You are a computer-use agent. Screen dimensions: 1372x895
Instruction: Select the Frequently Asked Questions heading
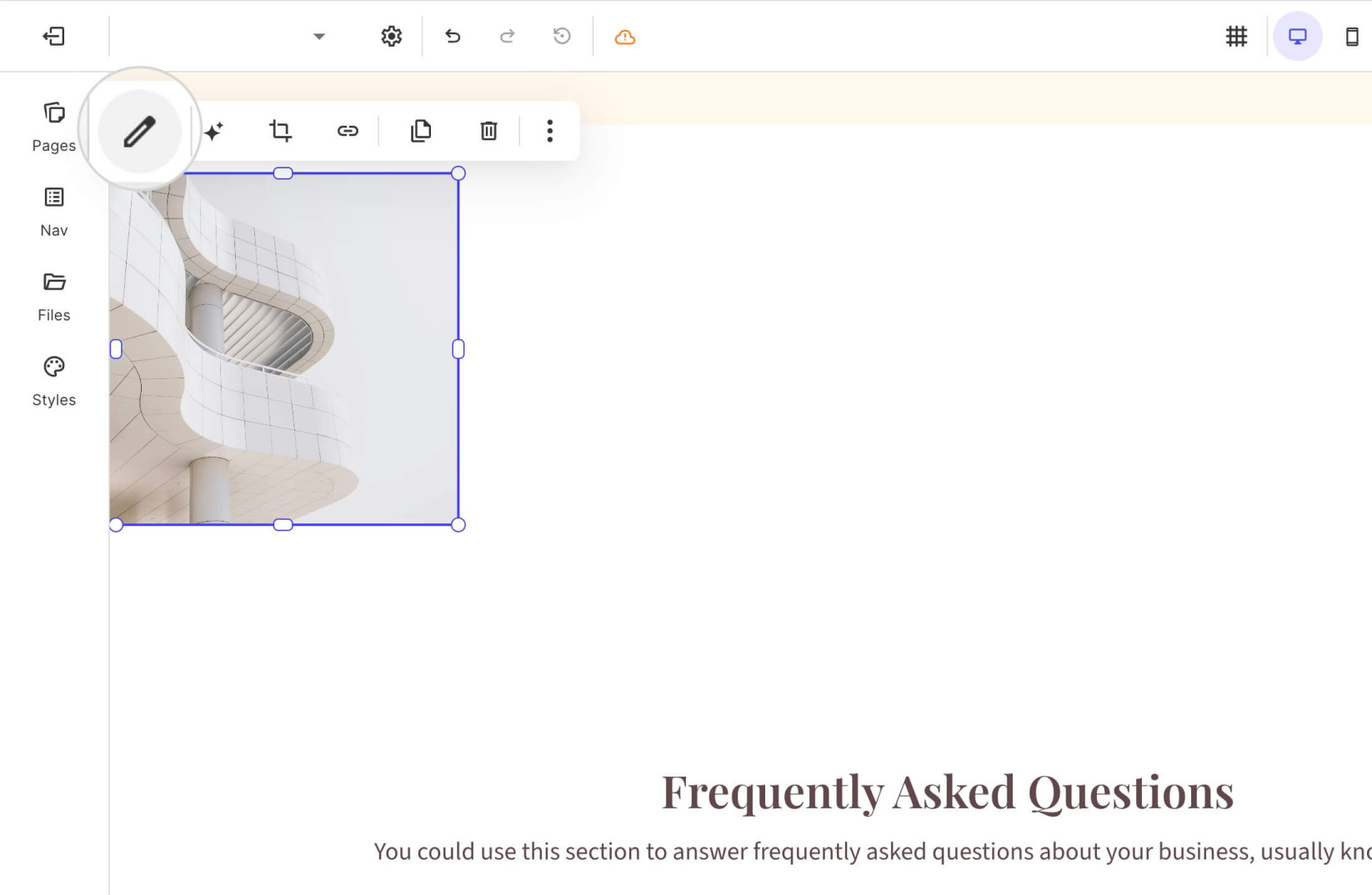click(948, 792)
